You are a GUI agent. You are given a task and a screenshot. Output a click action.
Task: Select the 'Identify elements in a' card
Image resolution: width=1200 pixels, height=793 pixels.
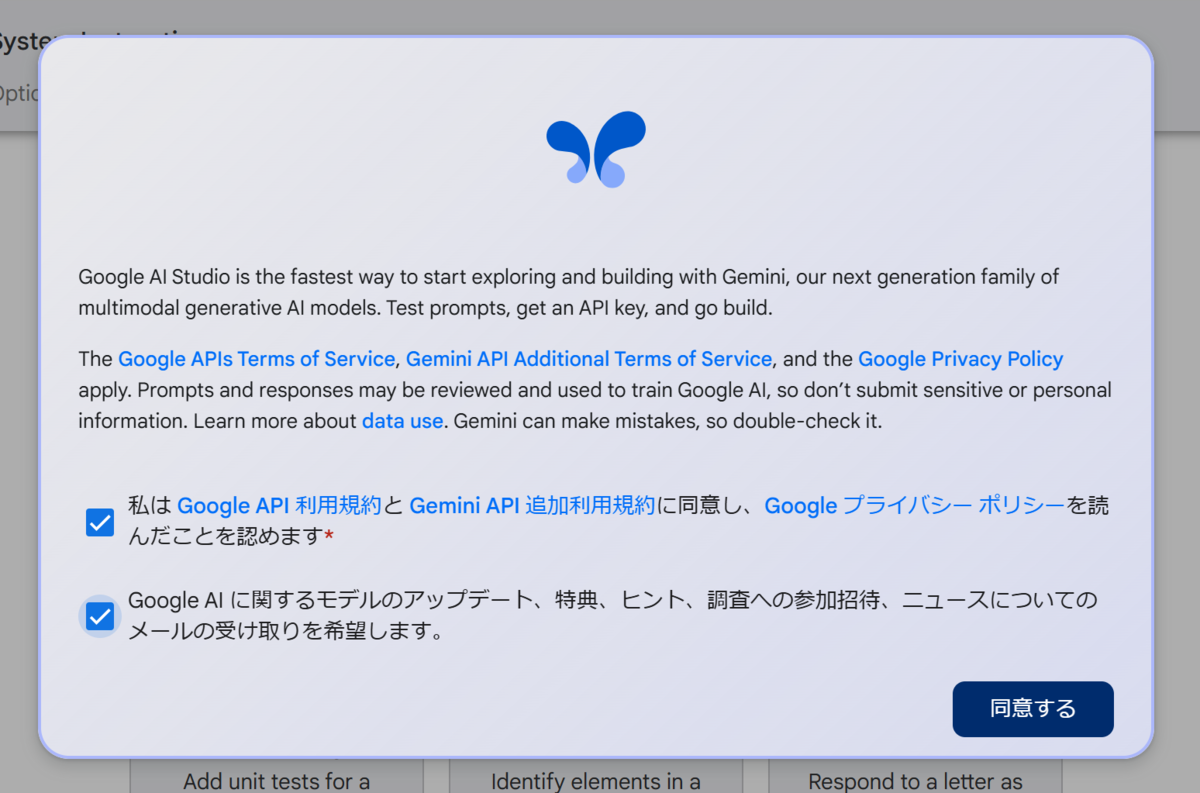coord(596,777)
